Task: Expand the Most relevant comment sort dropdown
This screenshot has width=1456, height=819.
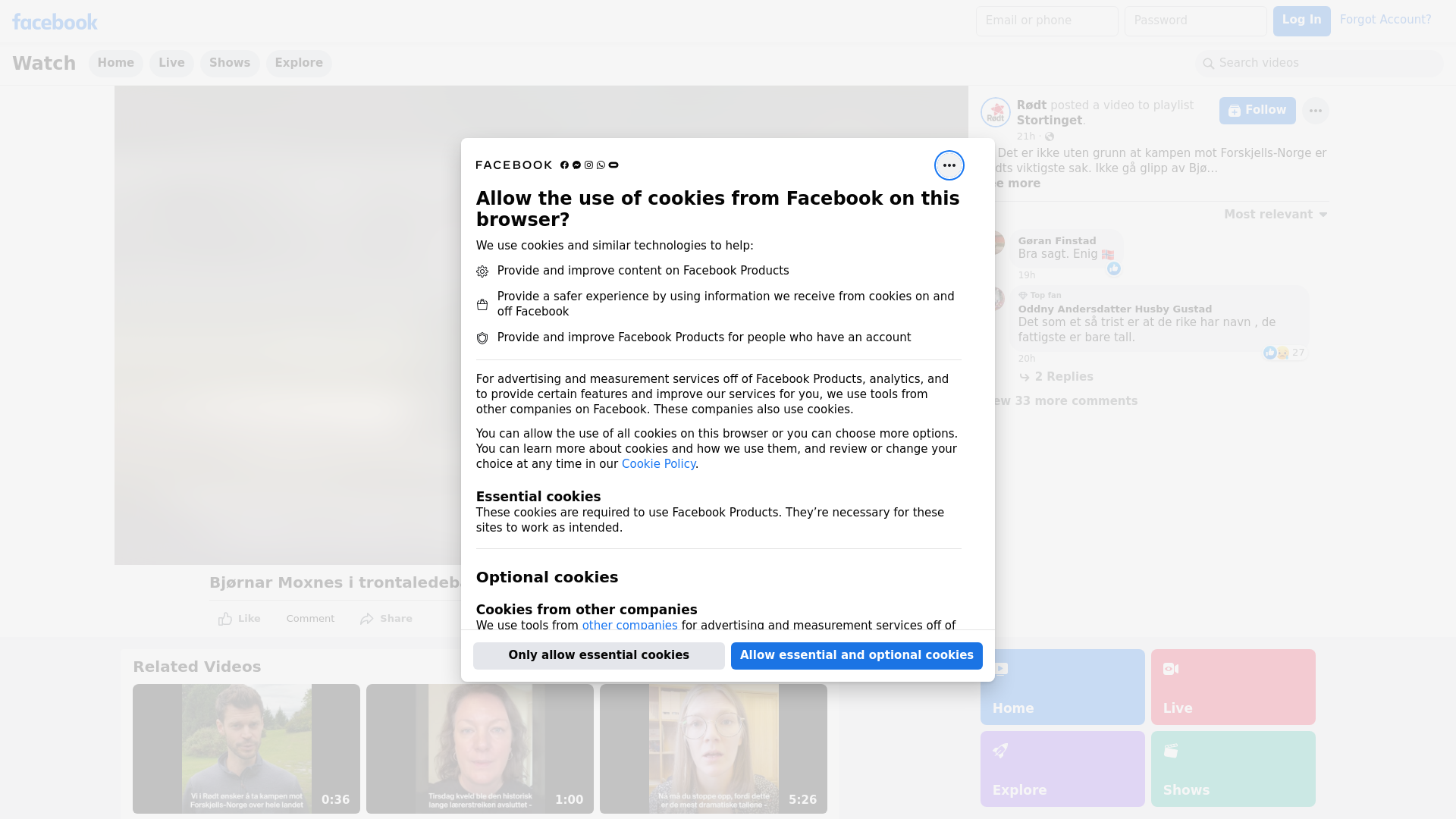Action: [1276, 215]
